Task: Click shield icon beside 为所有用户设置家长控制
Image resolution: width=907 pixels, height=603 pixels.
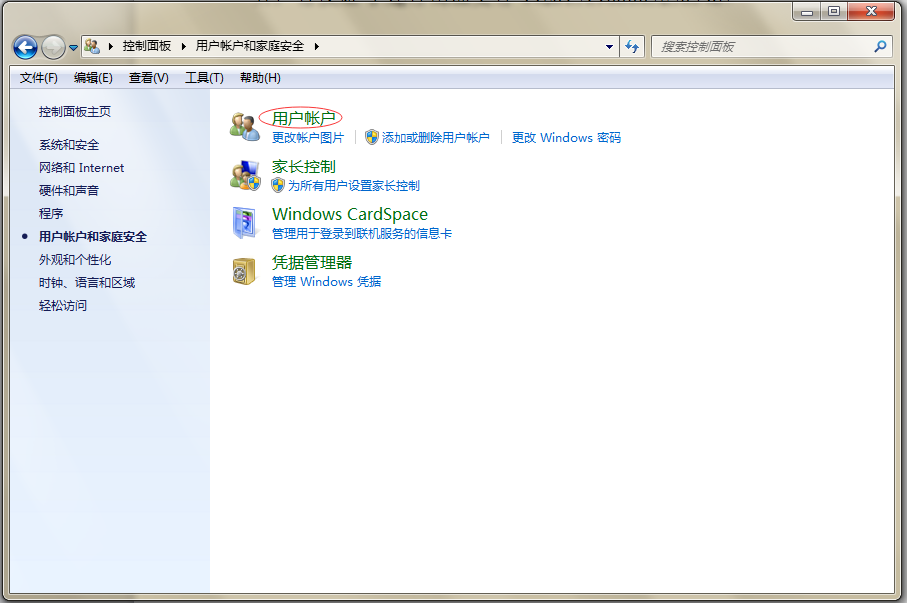Action: tap(278, 185)
